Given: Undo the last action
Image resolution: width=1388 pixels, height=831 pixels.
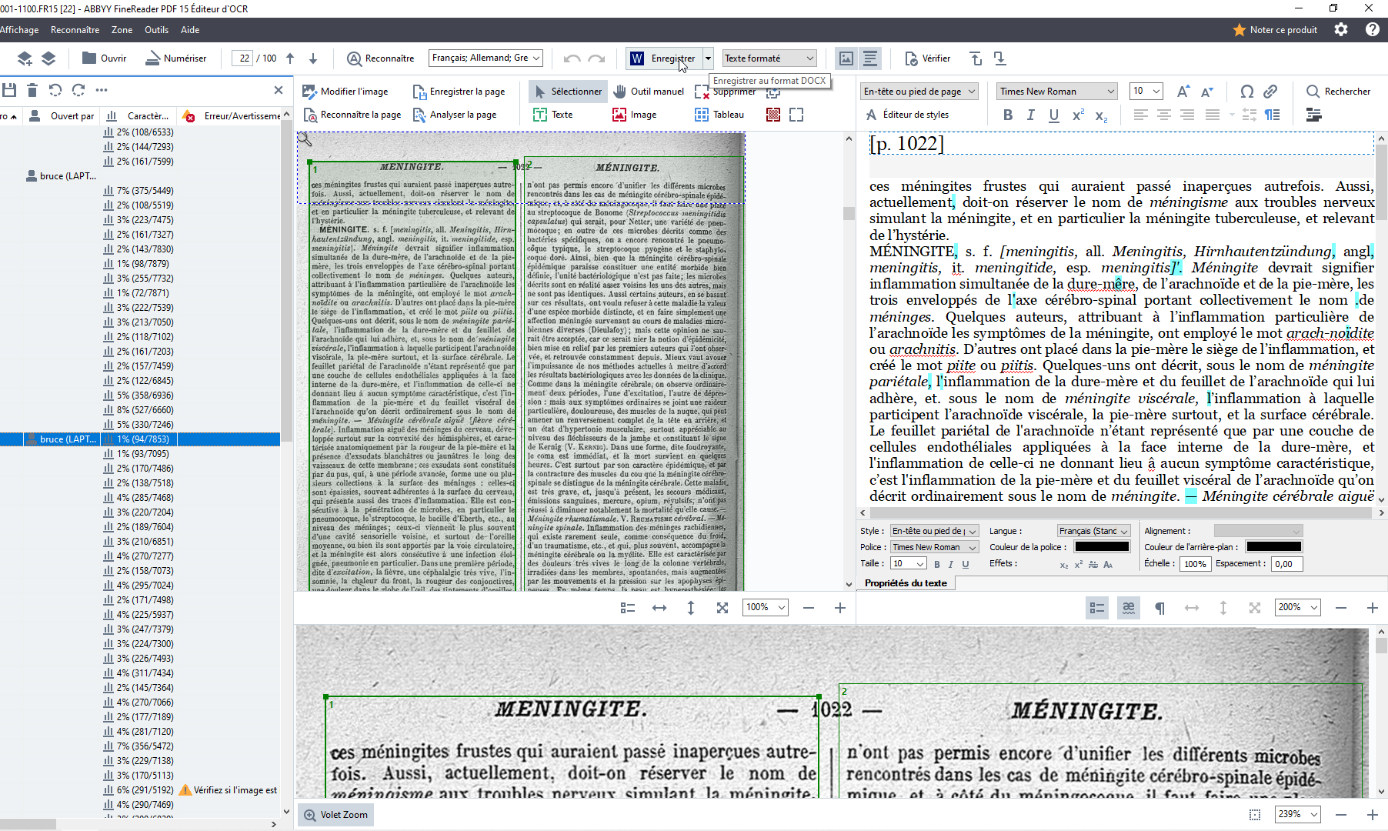Looking at the screenshot, I should 572,58.
